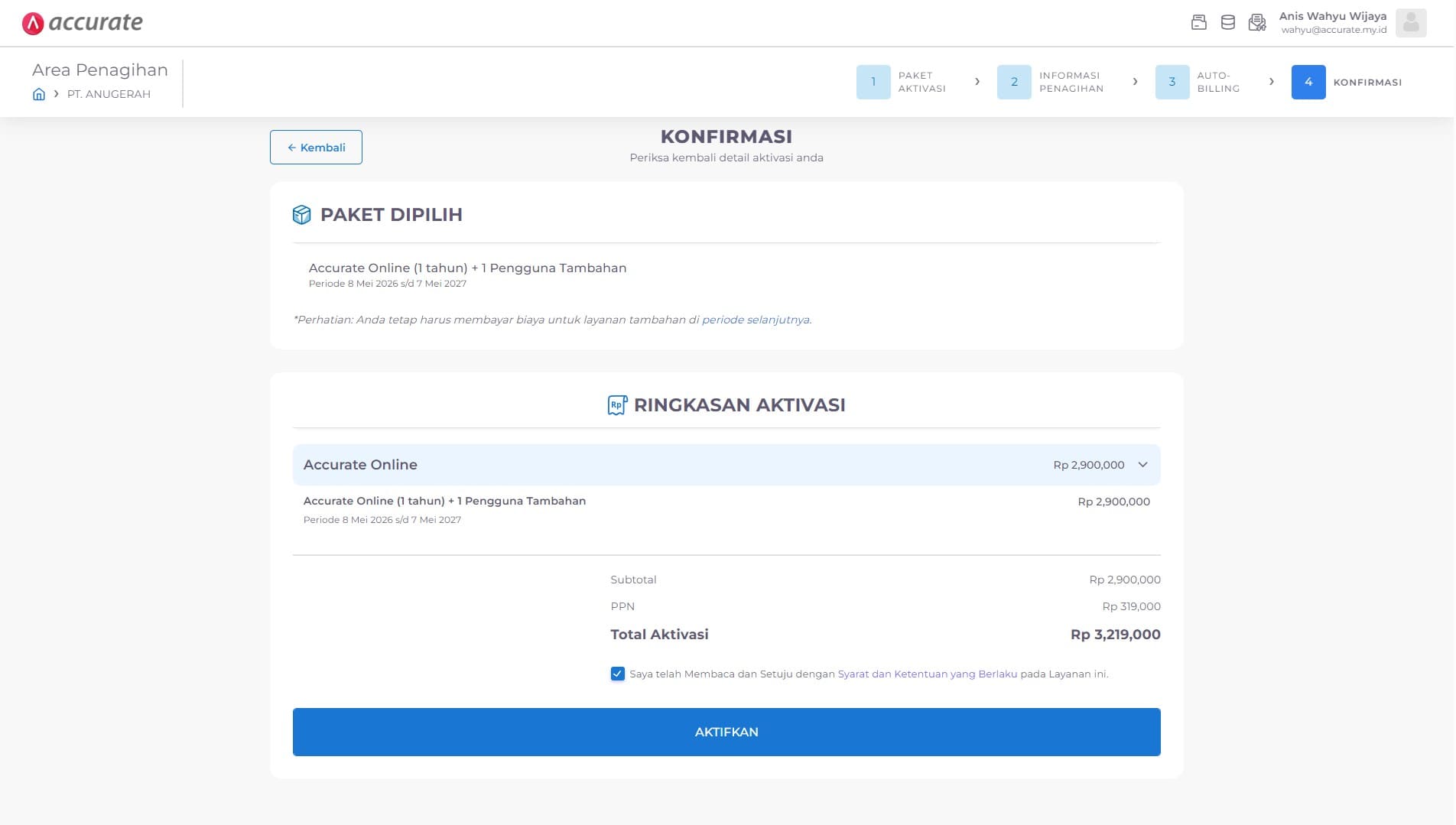Click the PT. ANUGERAH breadcrumb

(109, 94)
